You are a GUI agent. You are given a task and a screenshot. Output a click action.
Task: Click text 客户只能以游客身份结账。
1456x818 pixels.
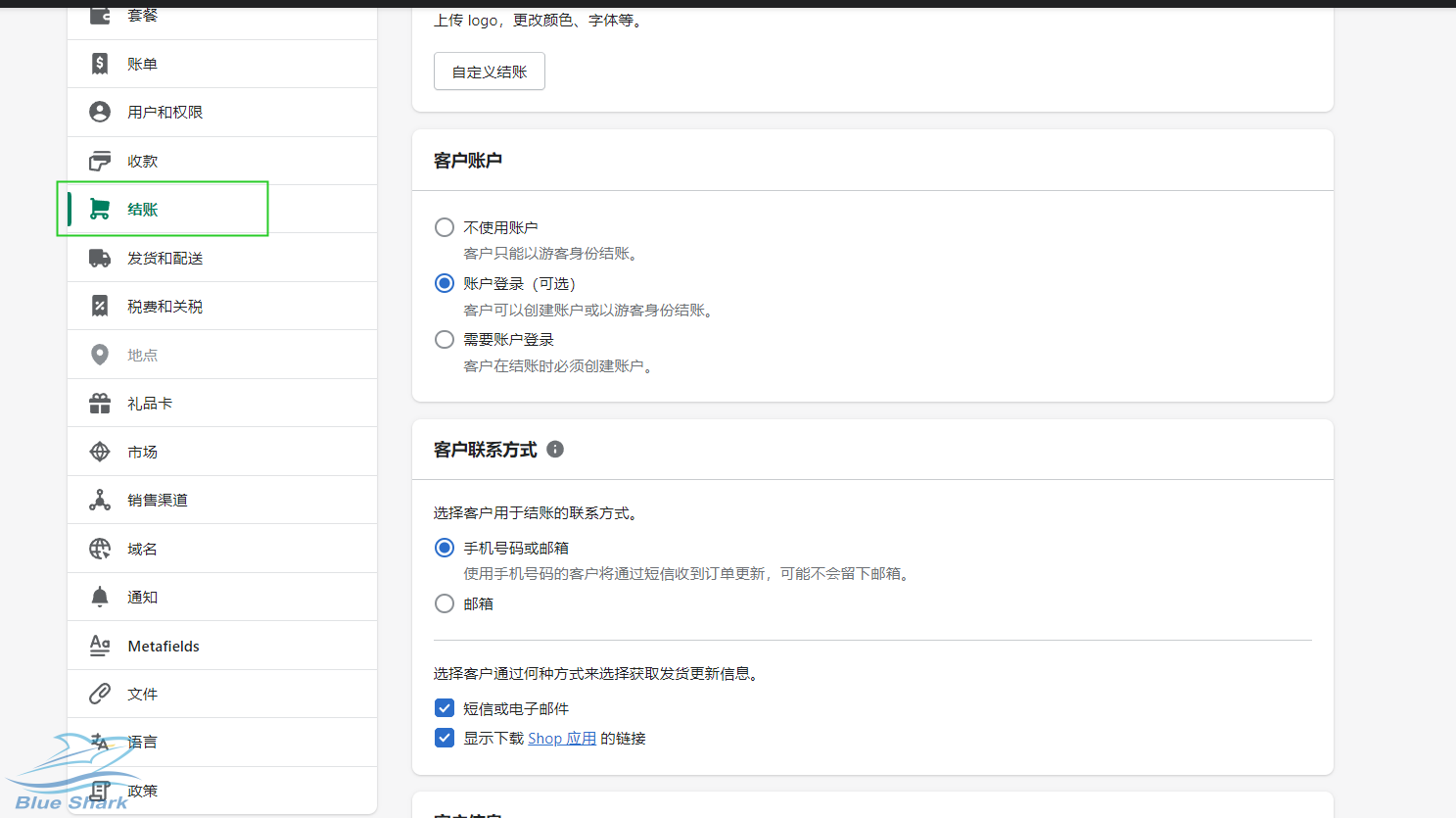pyautogui.click(x=553, y=254)
